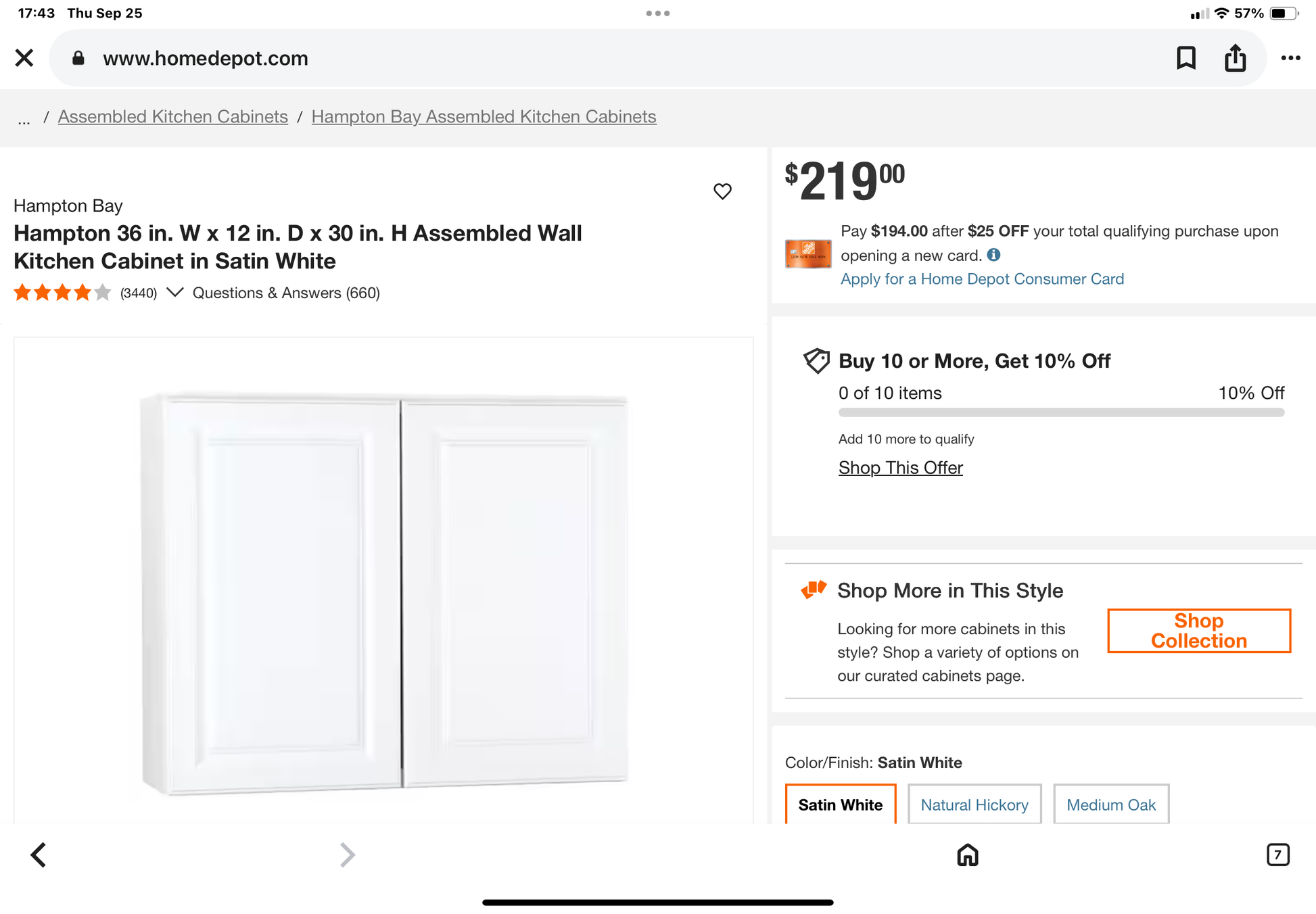This screenshot has width=1316, height=914.
Task: Open the tab switcher showing 7 tabs
Action: pyautogui.click(x=1277, y=855)
